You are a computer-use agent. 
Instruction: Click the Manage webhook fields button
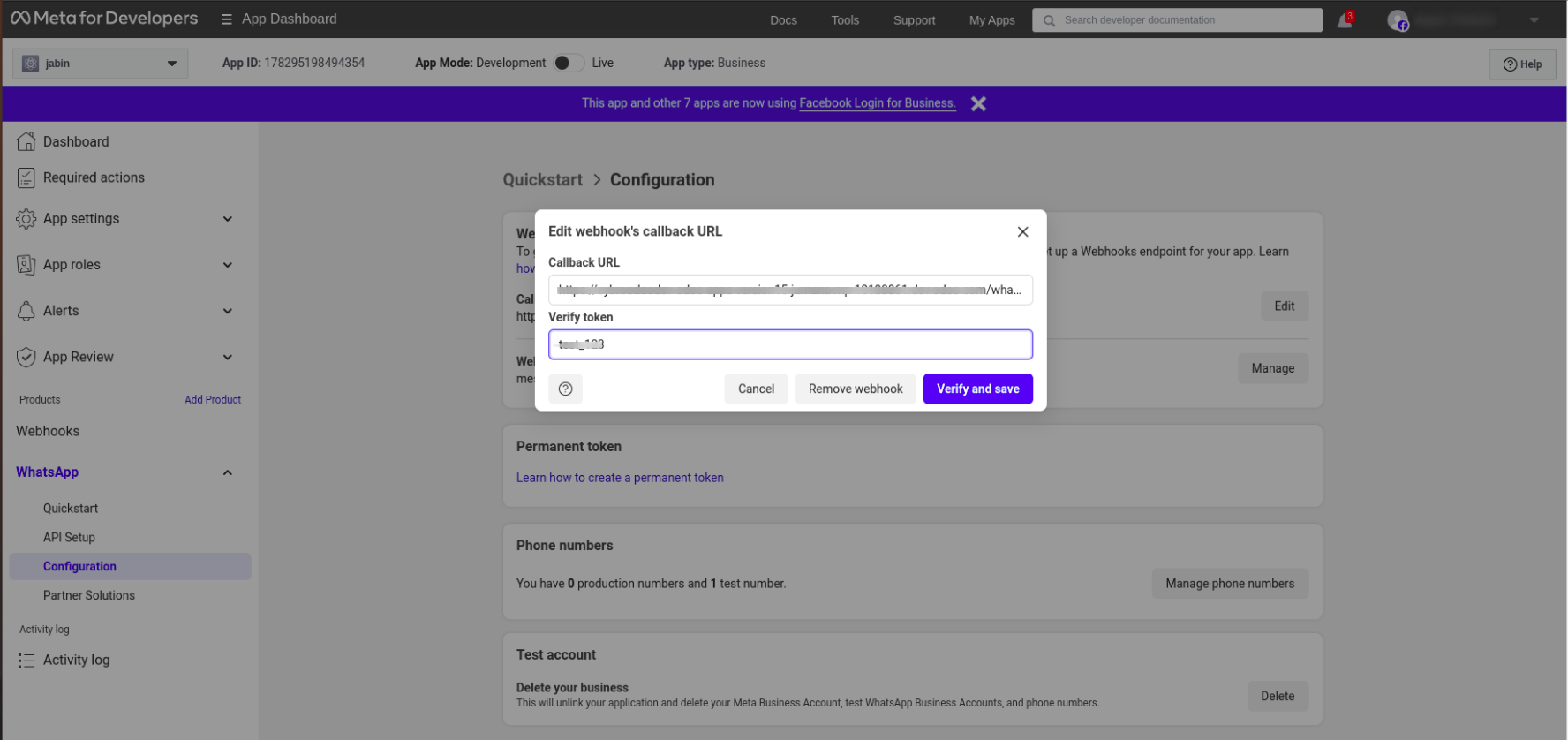[1273, 368]
